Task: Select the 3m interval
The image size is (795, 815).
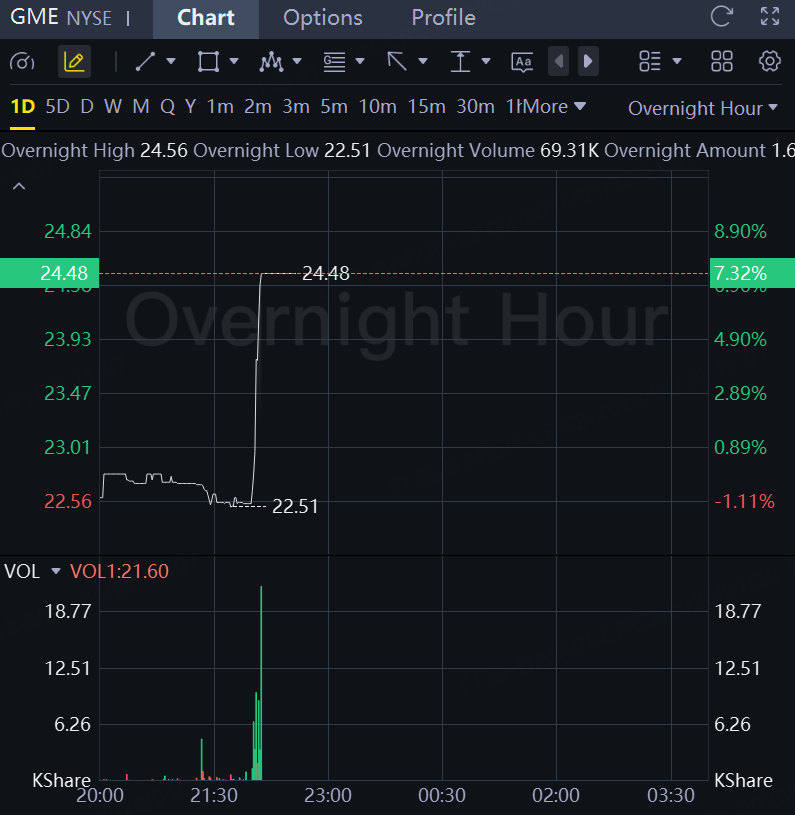Action: coord(296,107)
